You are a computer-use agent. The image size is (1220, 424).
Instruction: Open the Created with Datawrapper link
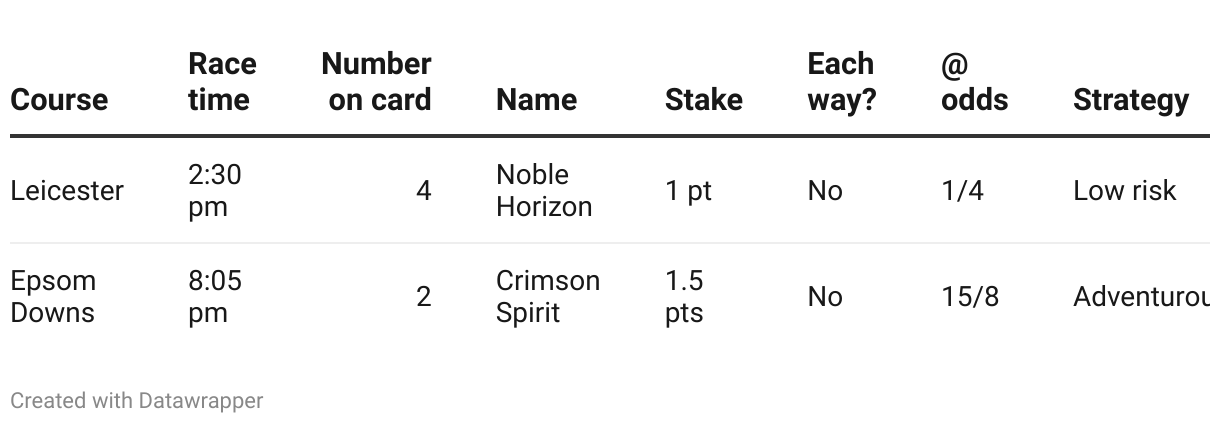click(x=136, y=401)
